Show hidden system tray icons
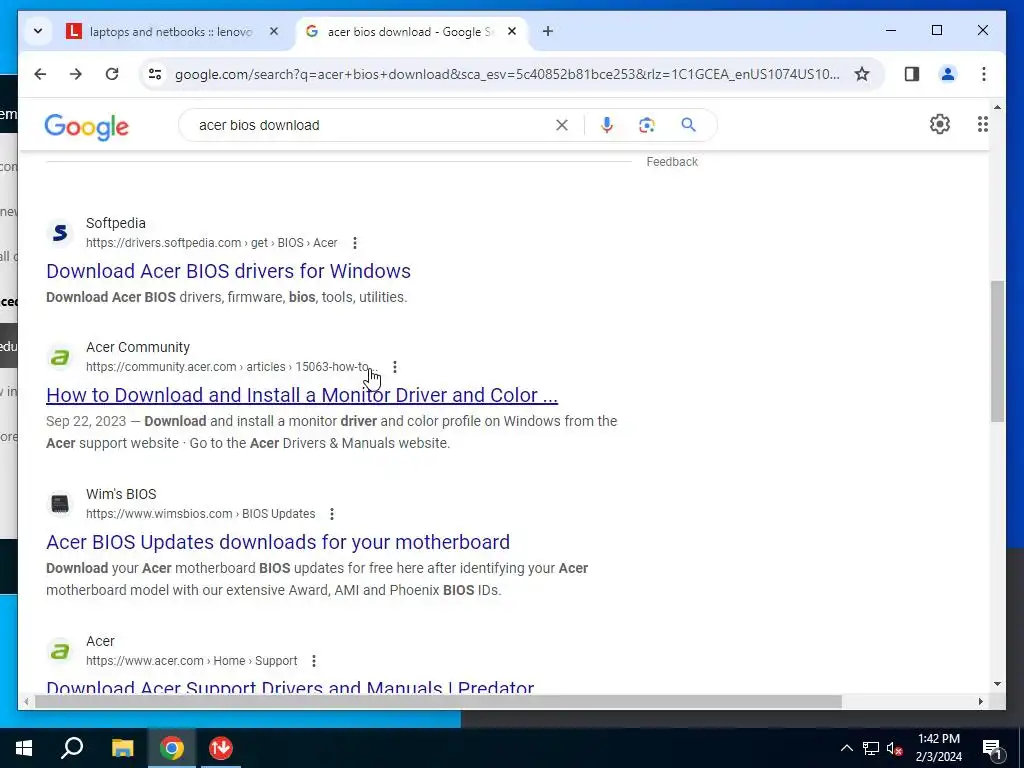Viewport: 1024px width, 768px height. [846, 748]
